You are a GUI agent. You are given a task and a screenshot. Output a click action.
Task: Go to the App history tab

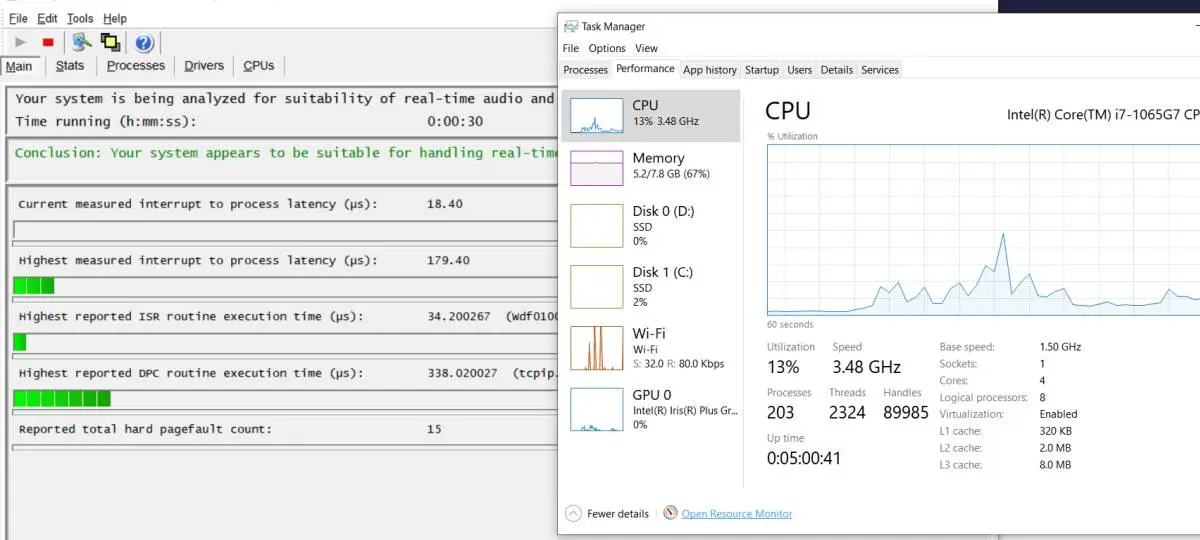point(710,70)
